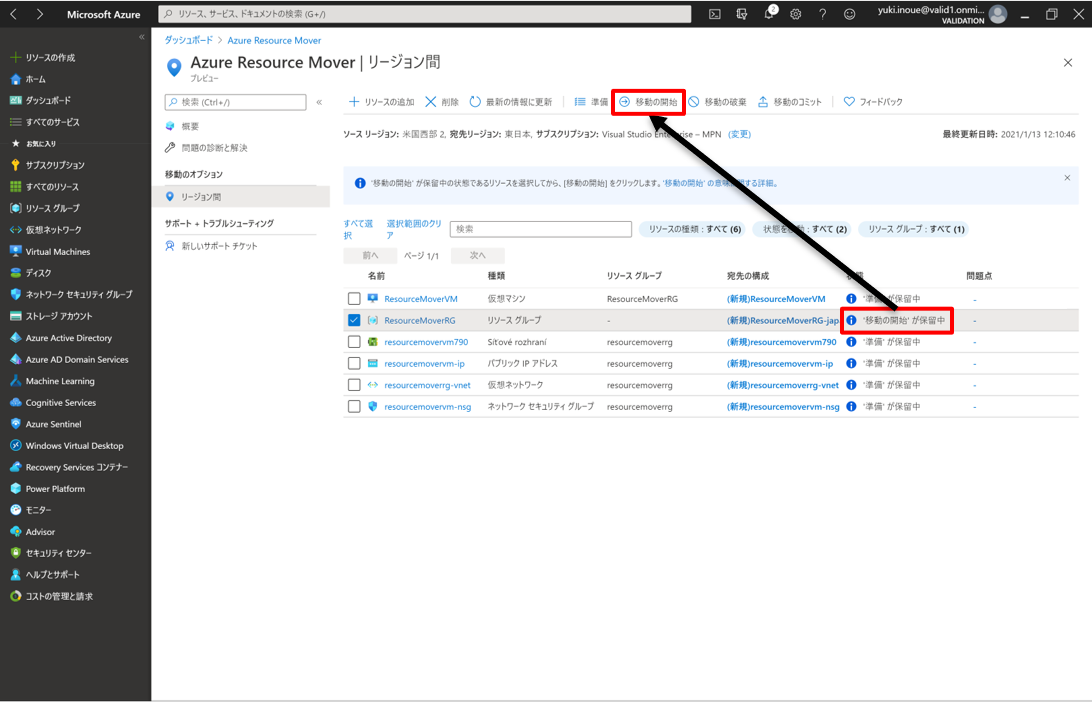Image resolution: width=1092 pixels, height=702 pixels.
Task: Open Cloud Shell icon in top bar
Action: (715, 14)
